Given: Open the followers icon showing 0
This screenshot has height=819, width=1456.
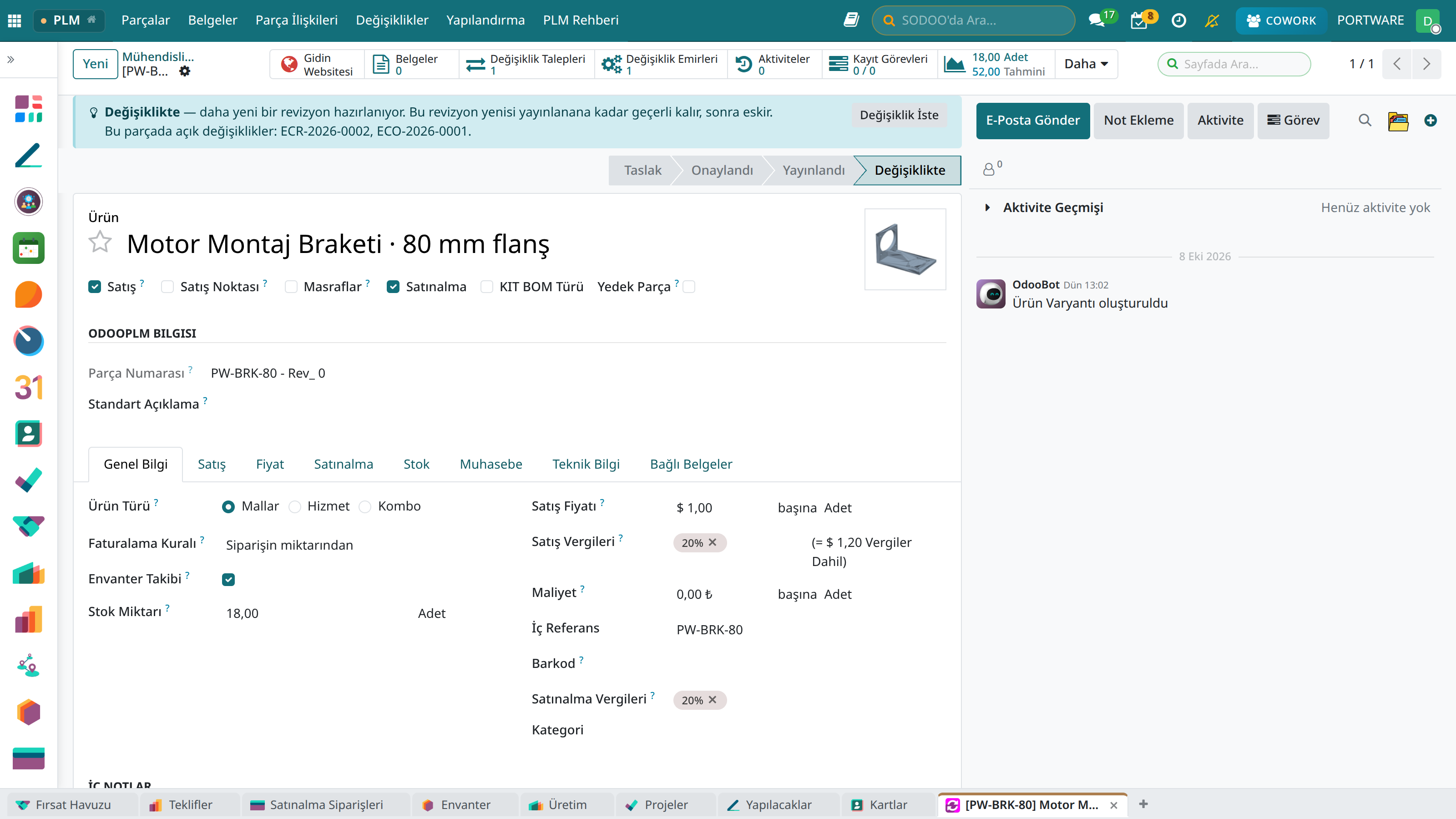Looking at the screenshot, I should coord(992,168).
